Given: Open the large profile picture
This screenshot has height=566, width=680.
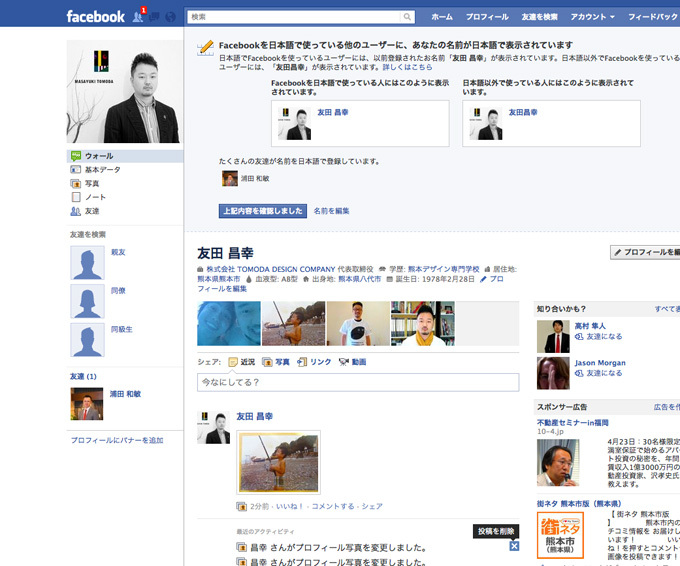Looking at the screenshot, I should pyautogui.click(x=124, y=92).
